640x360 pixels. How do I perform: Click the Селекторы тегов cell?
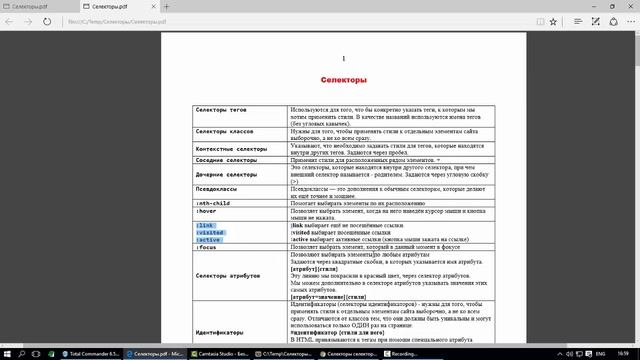pyautogui.click(x=240, y=116)
